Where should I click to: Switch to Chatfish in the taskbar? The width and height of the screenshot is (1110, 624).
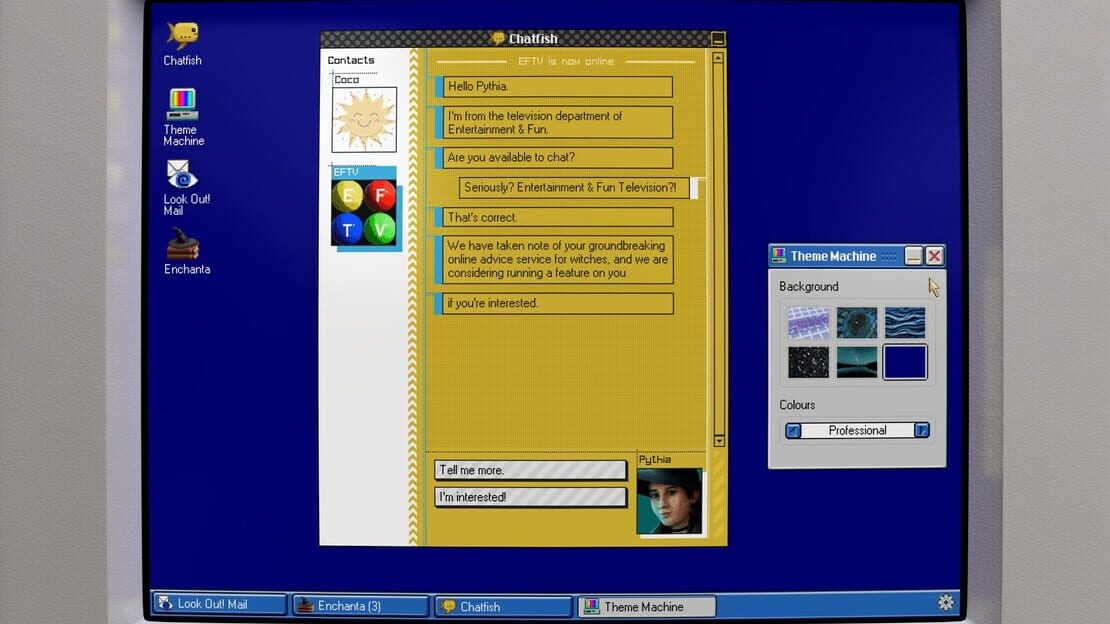503,607
